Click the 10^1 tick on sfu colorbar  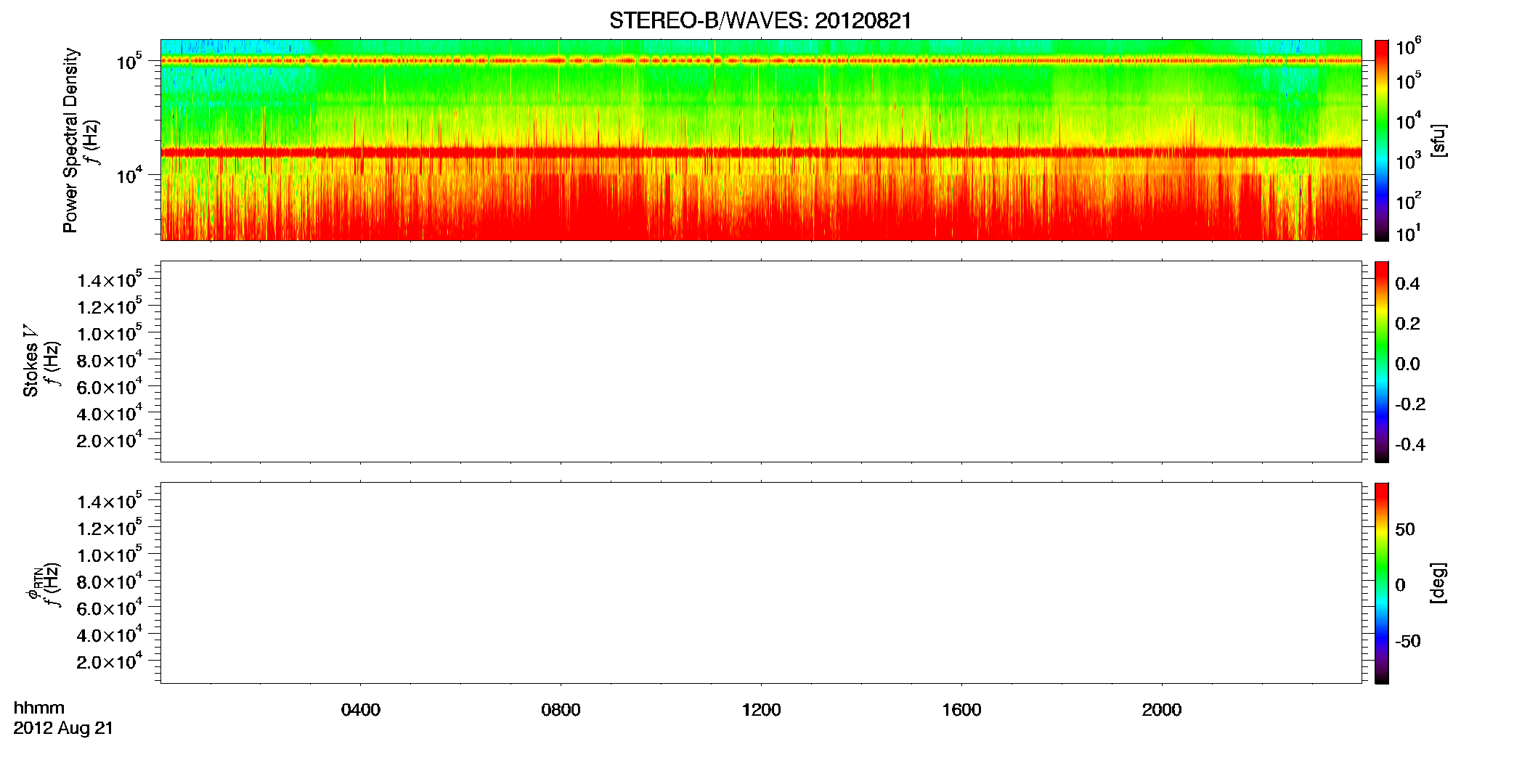1408,234
